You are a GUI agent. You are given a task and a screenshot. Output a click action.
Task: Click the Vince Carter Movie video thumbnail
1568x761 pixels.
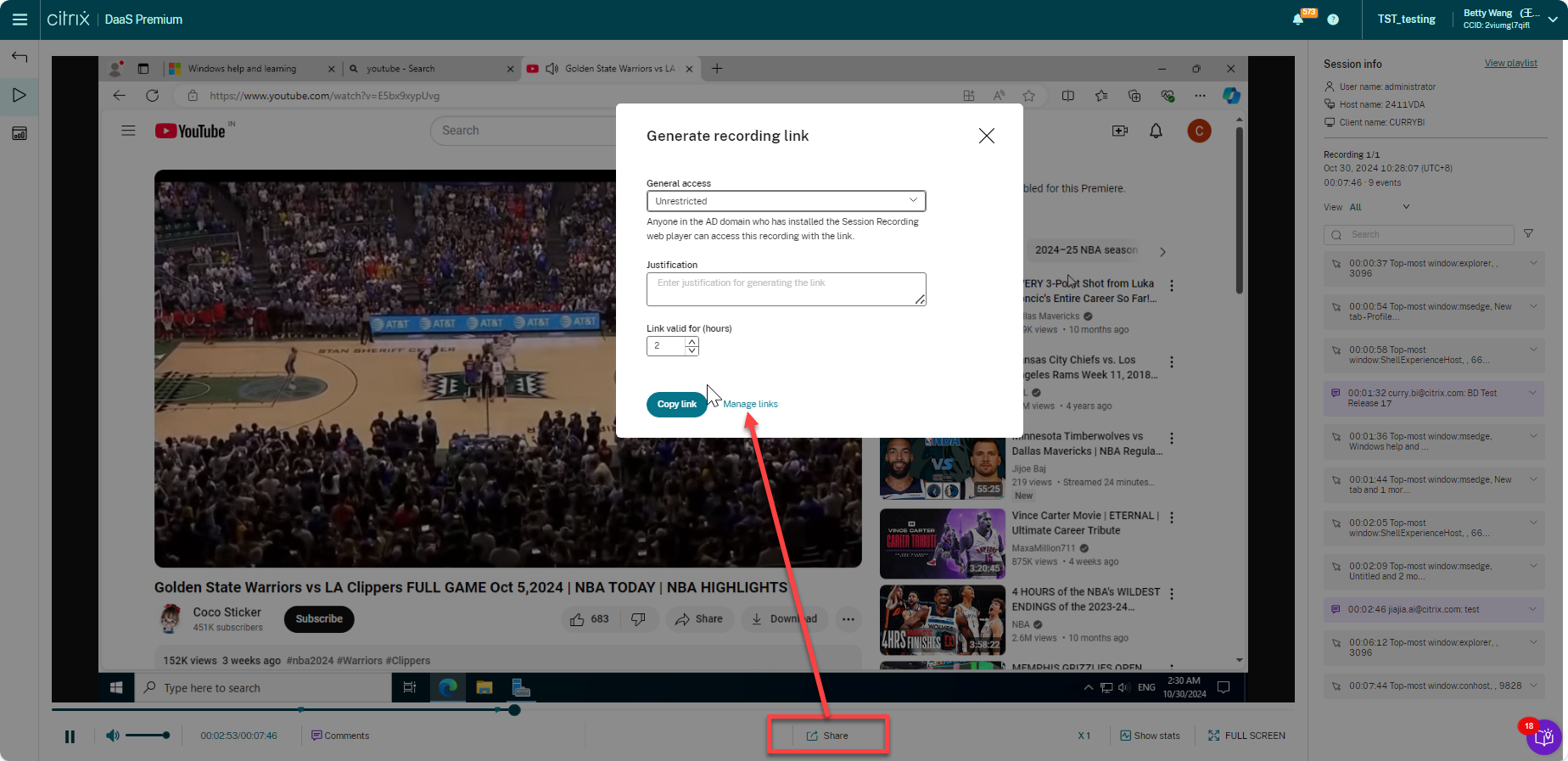(942, 544)
